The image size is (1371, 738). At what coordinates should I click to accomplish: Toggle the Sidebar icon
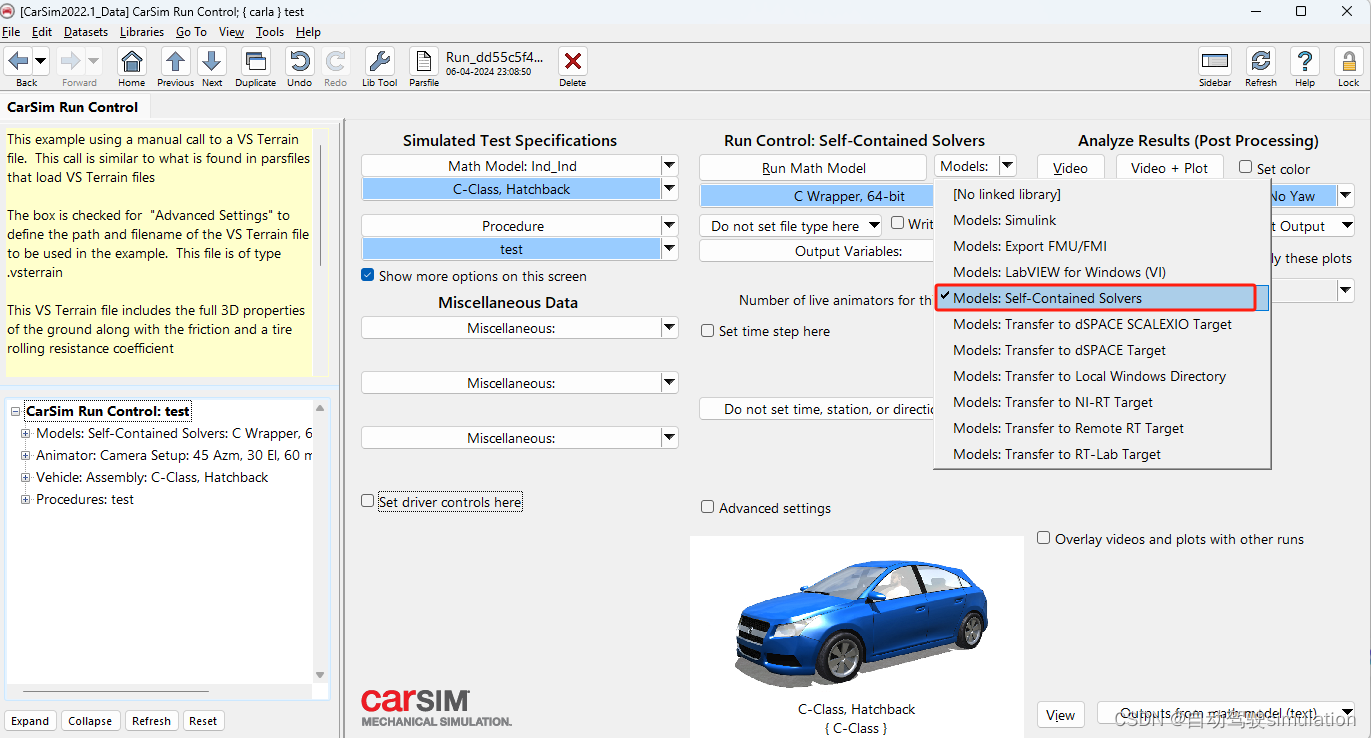1215,60
